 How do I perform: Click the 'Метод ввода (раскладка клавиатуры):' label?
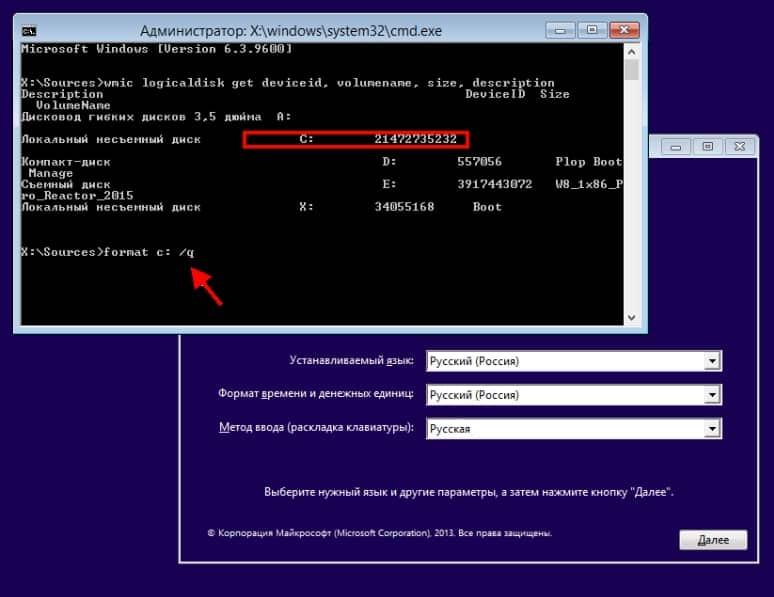click(x=316, y=427)
